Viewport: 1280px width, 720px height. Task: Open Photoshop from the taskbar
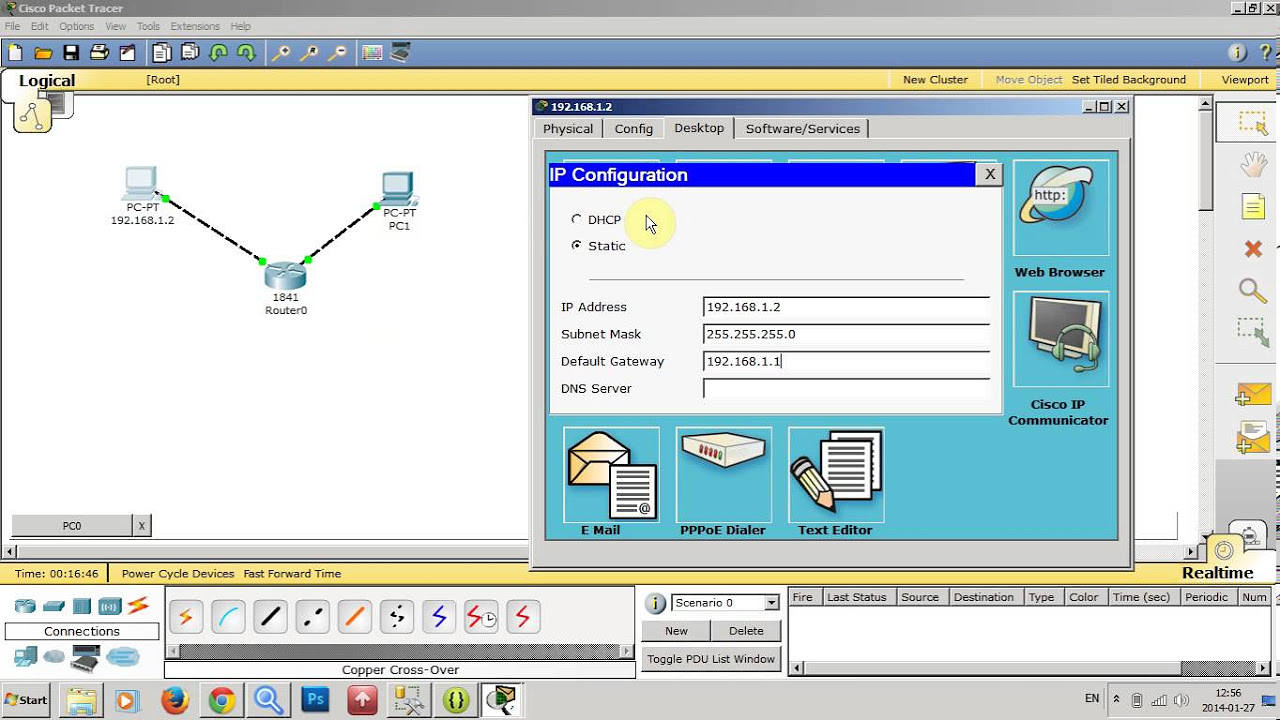[315, 700]
